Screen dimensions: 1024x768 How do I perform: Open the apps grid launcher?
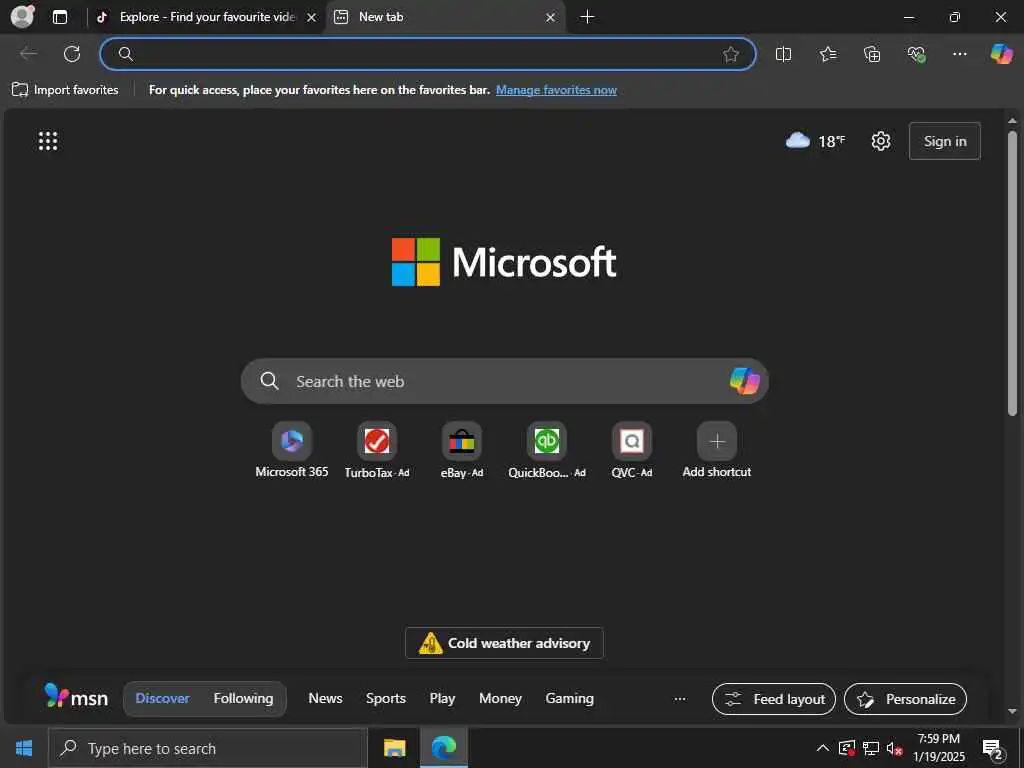(x=48, y=141)
